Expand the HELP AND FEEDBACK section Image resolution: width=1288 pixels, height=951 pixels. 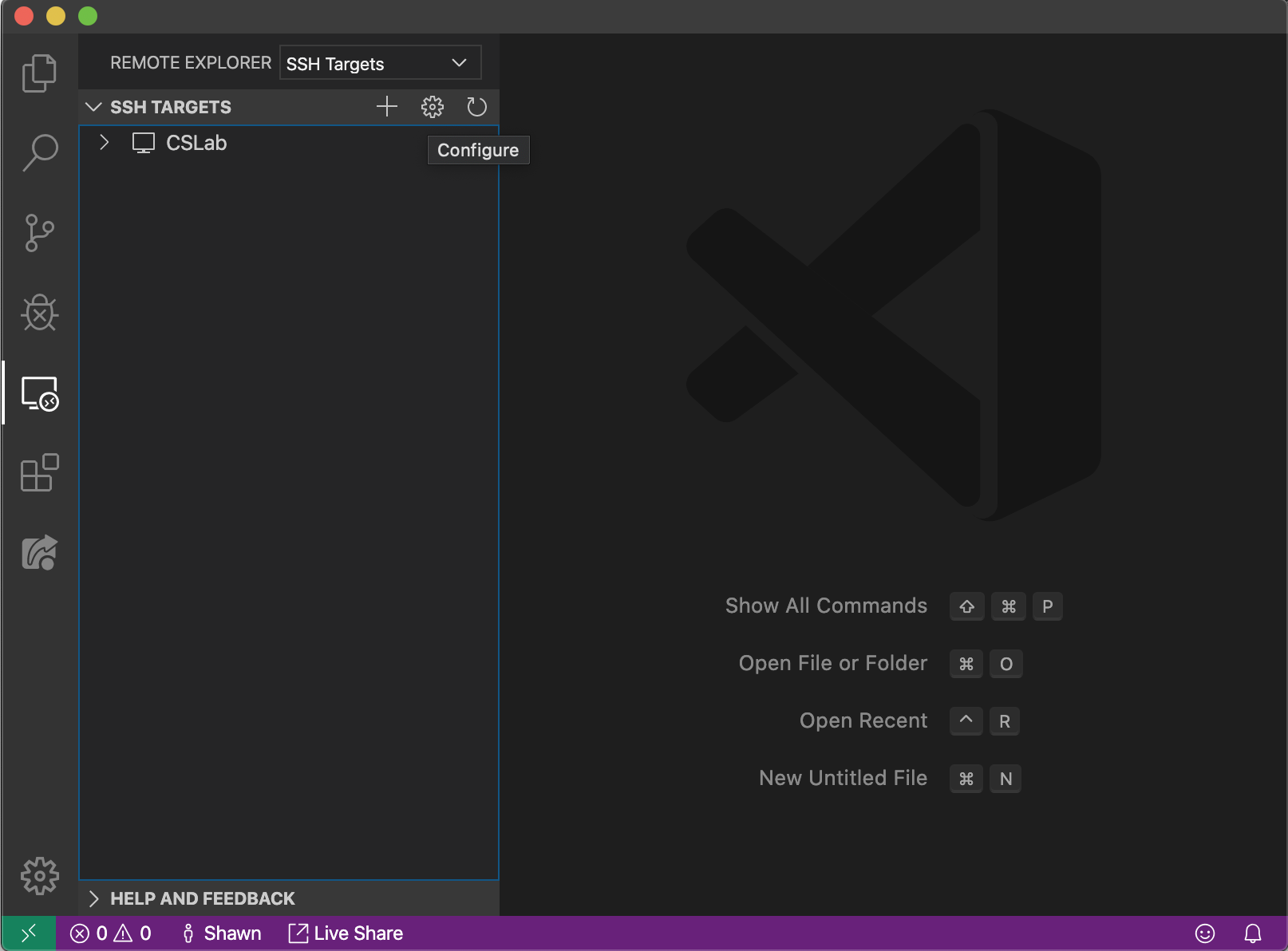(93, 898)
